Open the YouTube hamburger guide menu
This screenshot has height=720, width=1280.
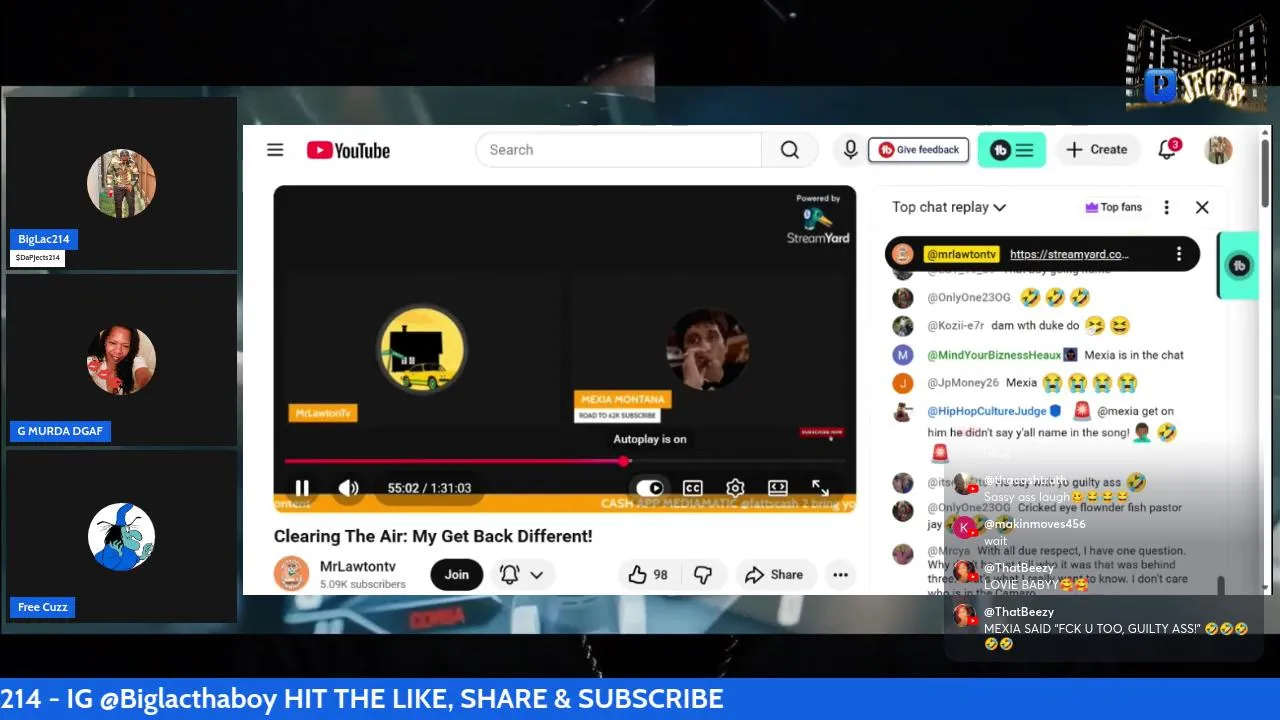(275, 150)
